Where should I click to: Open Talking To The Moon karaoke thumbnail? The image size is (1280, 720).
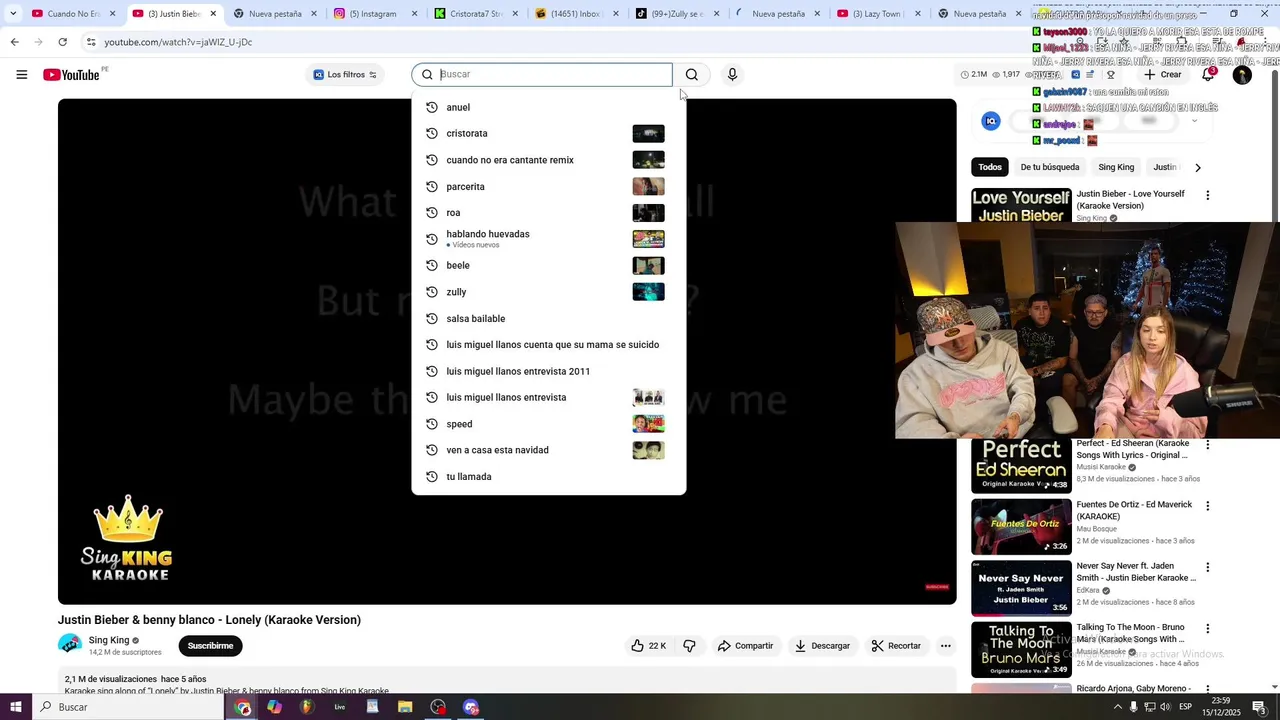(x=1021, y=650)
